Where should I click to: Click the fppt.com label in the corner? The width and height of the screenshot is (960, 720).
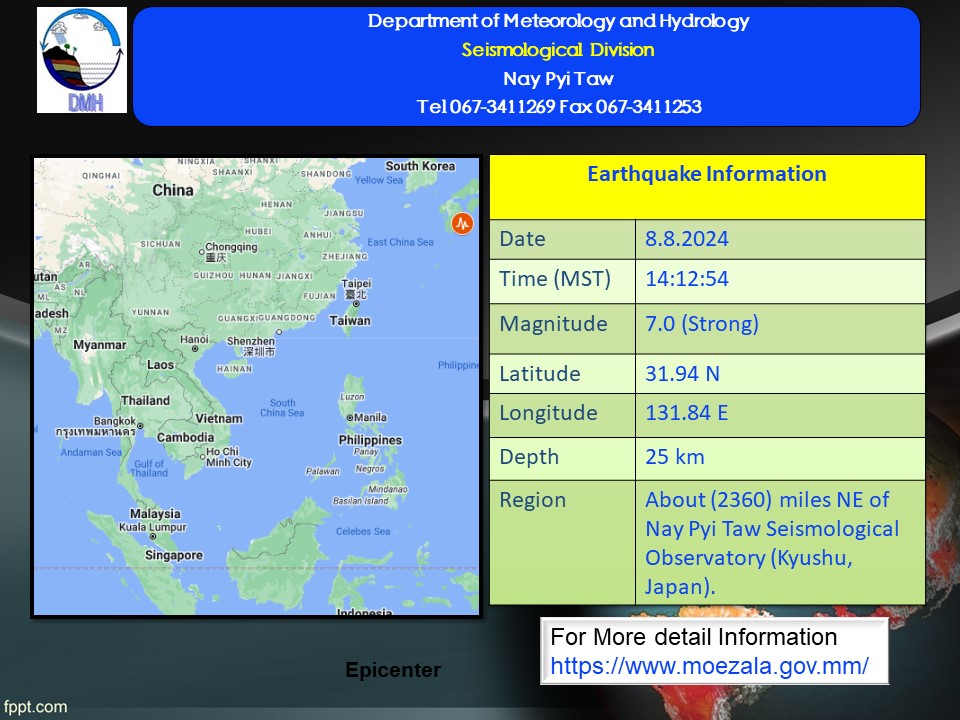[x=34, y=707]
